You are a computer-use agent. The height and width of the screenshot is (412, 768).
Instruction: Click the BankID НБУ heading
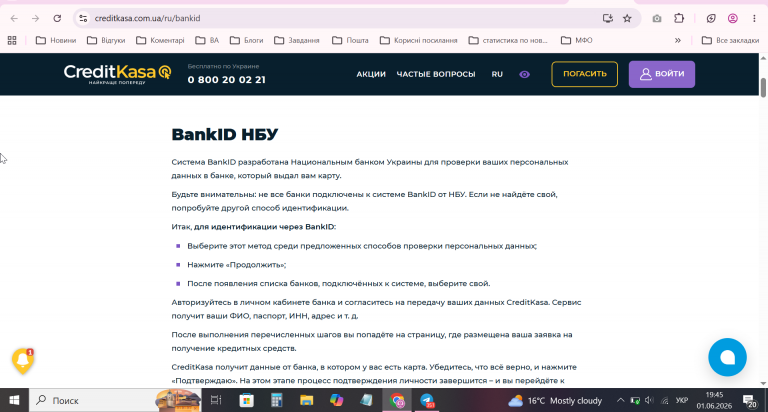click(225, 134)
